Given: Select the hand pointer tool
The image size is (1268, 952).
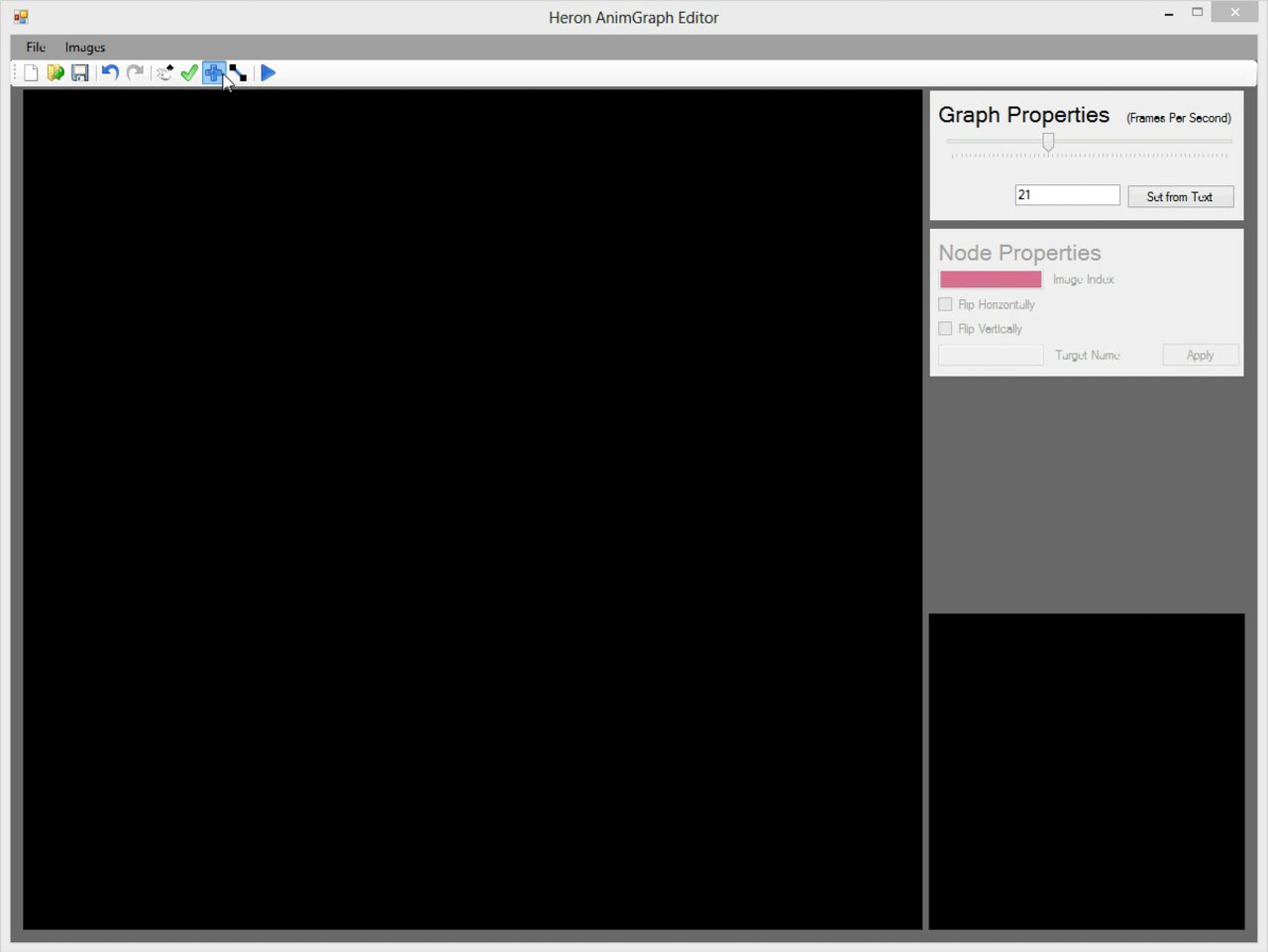Looking at the screenshot, I should [165, 73].
